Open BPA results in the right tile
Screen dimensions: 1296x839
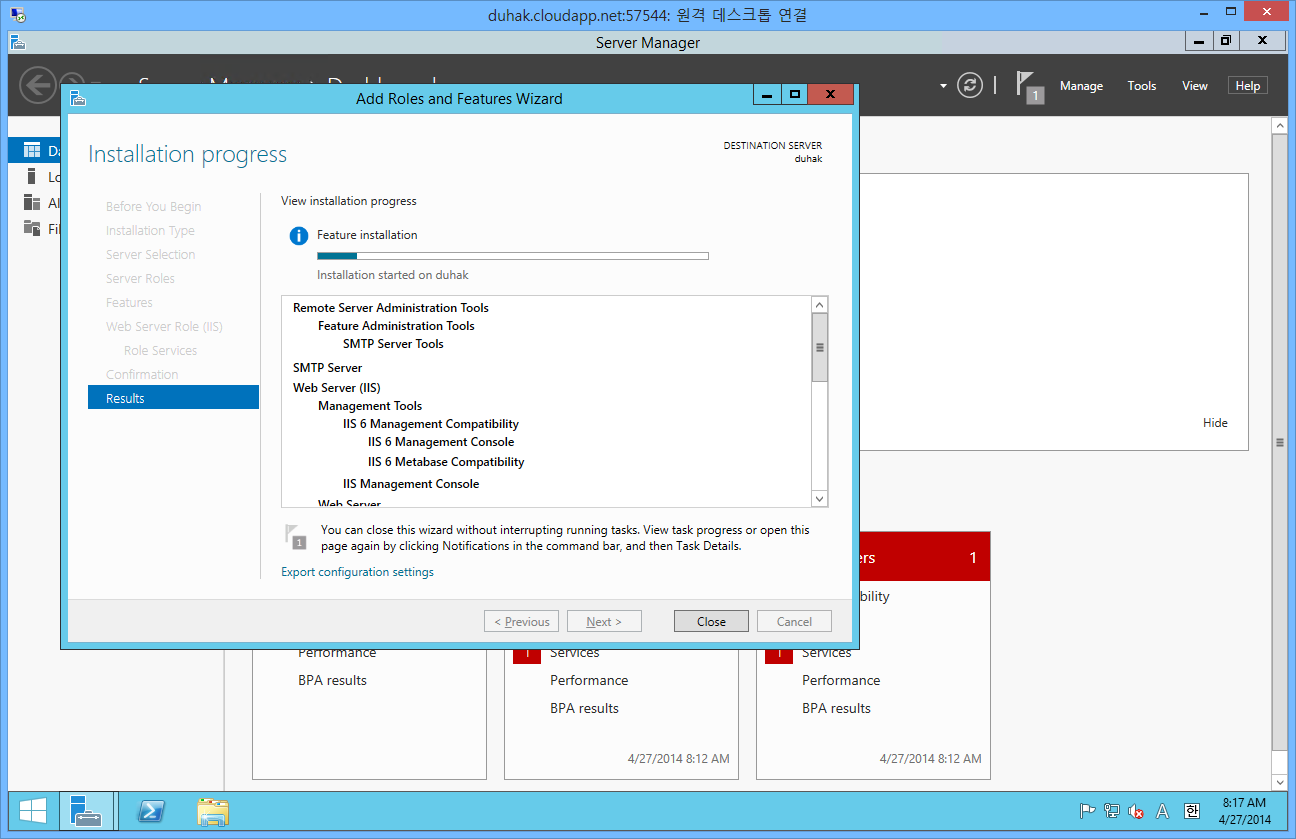(x=836, y=708)
